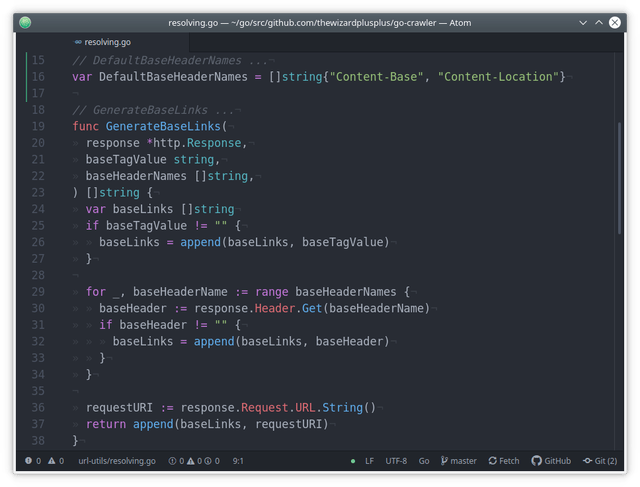The image size is (640, 487).
Task: Click the diagnostics info count icon
Action: click(x=208, y=460)
